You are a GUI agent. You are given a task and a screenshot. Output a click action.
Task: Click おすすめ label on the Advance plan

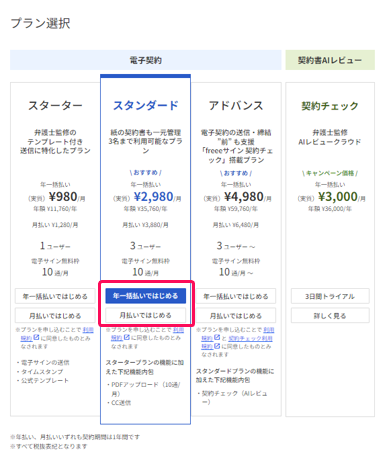point(236,173)
